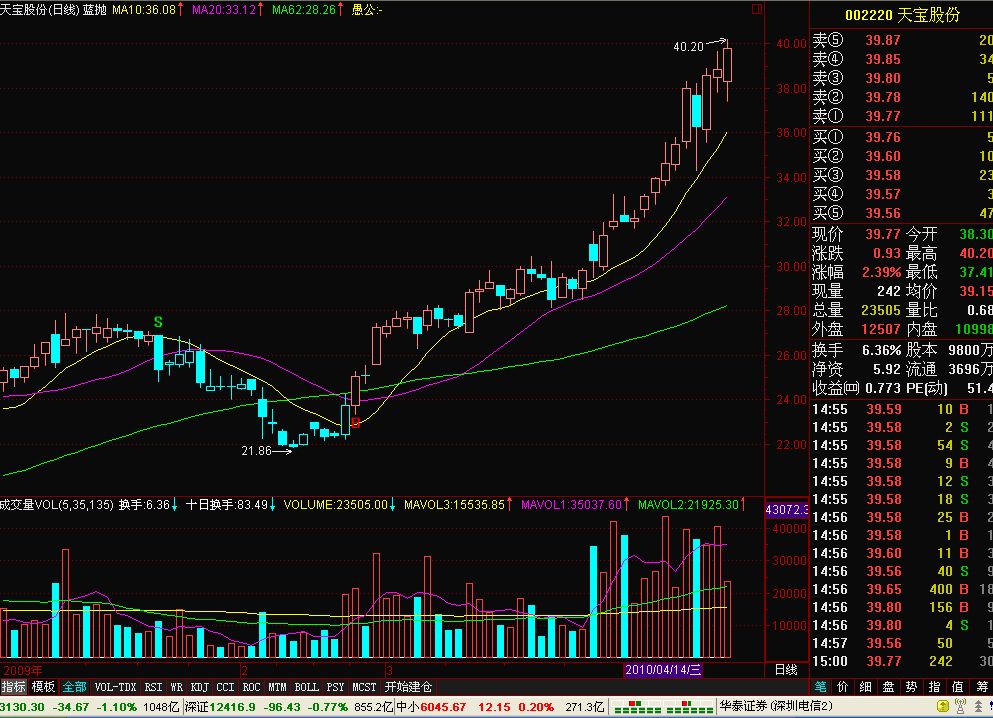The width and height of the screenshot is (993, 718).
Task: Click the 总量 23505 value
Action: tap(881, 310)
